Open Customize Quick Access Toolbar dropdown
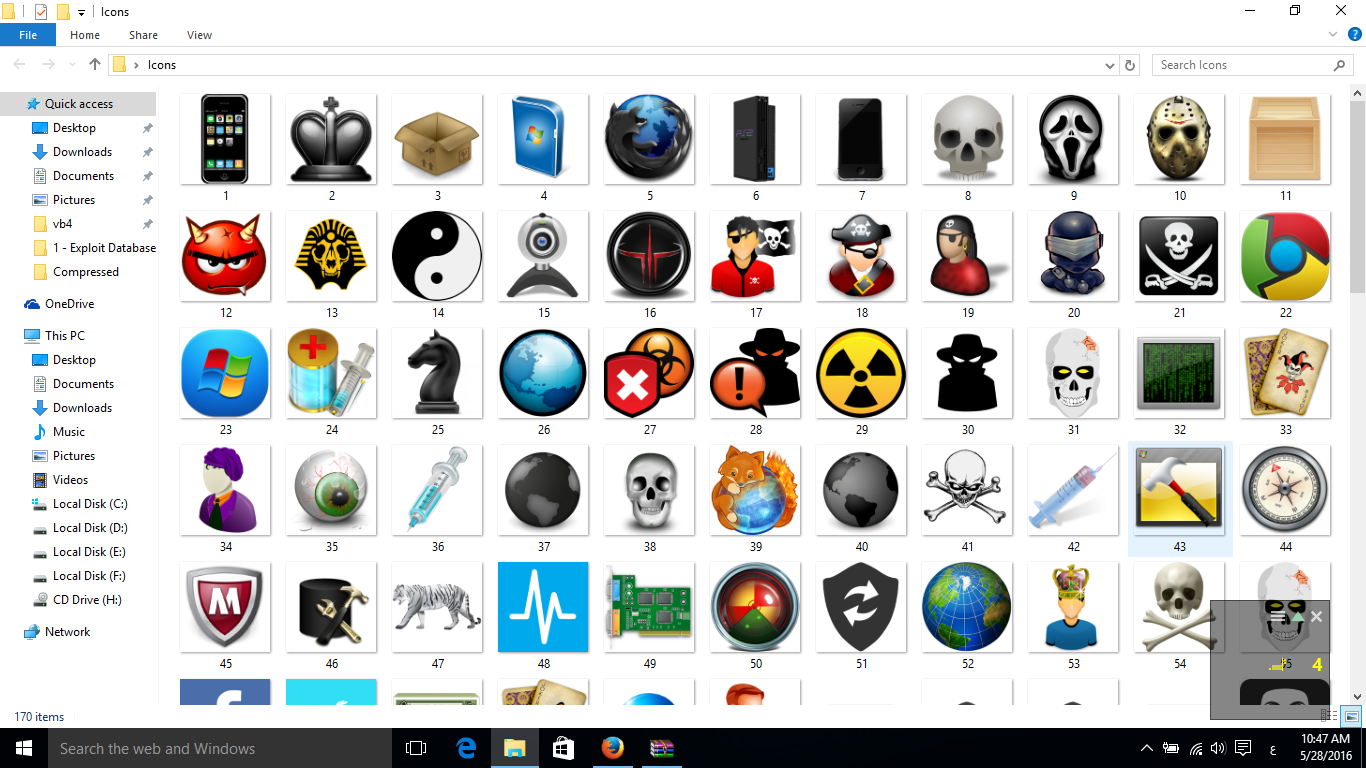Screen dimensions: 1366x768 click(81, 12)
